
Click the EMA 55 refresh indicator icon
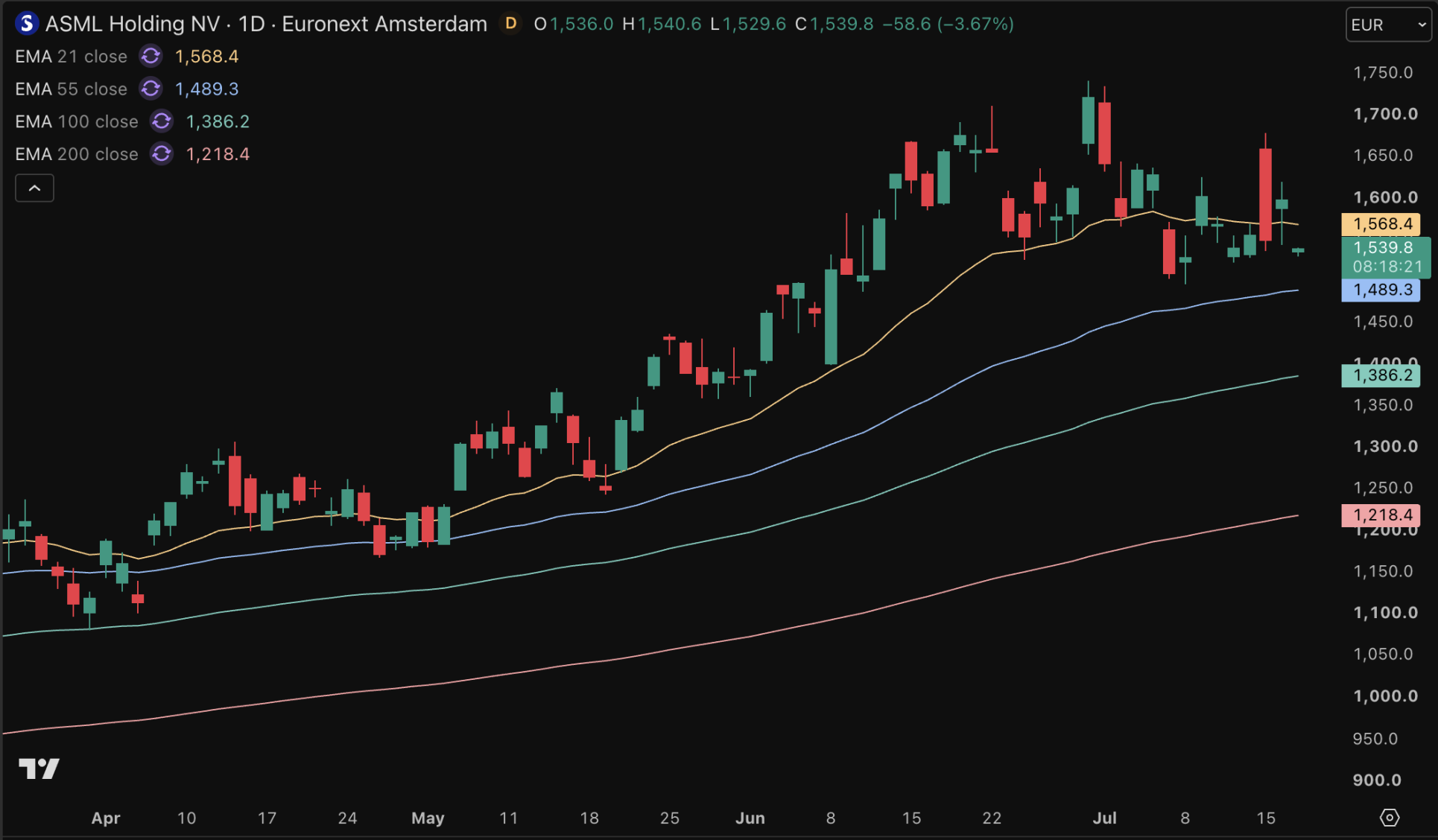pos(151,89)
